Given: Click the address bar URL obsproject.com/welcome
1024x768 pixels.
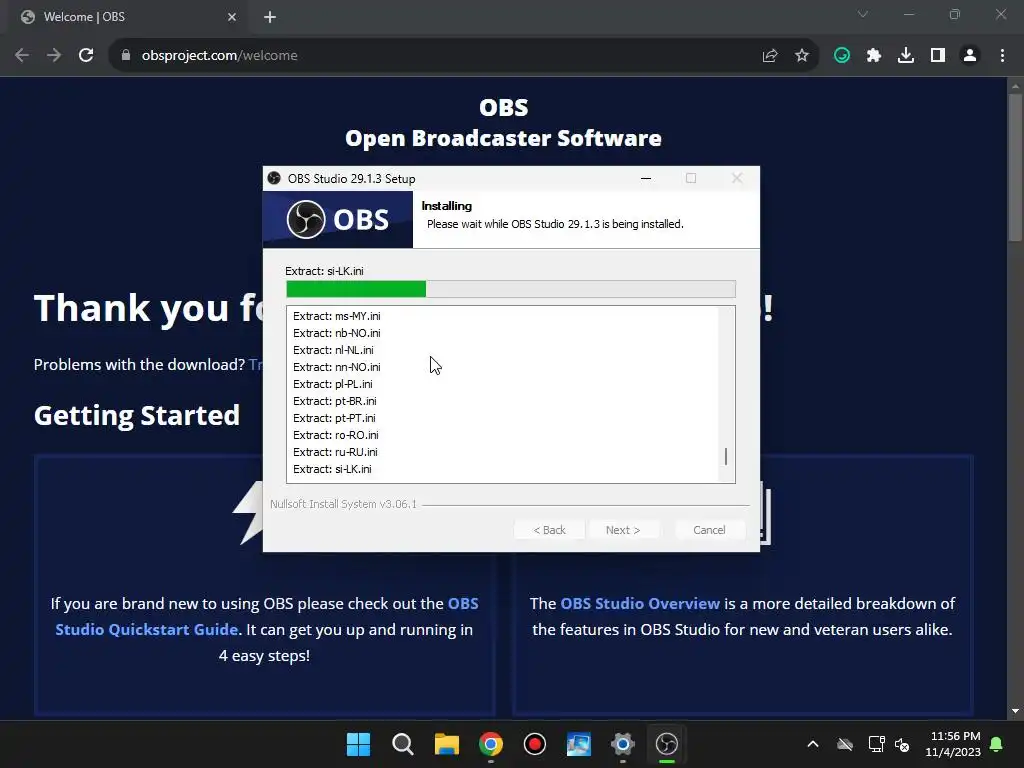Looking at the screenshot, I should pyautogui.click(x=219, y=56).
